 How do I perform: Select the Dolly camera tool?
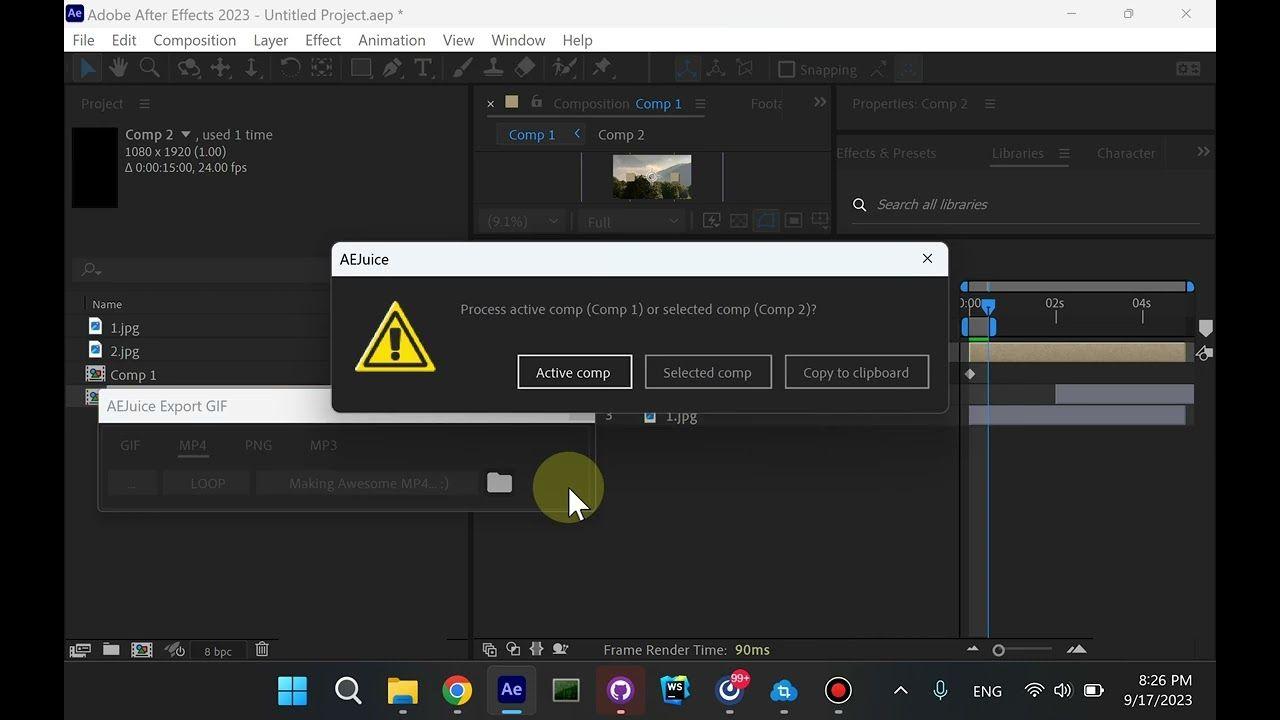pos(251,68)
